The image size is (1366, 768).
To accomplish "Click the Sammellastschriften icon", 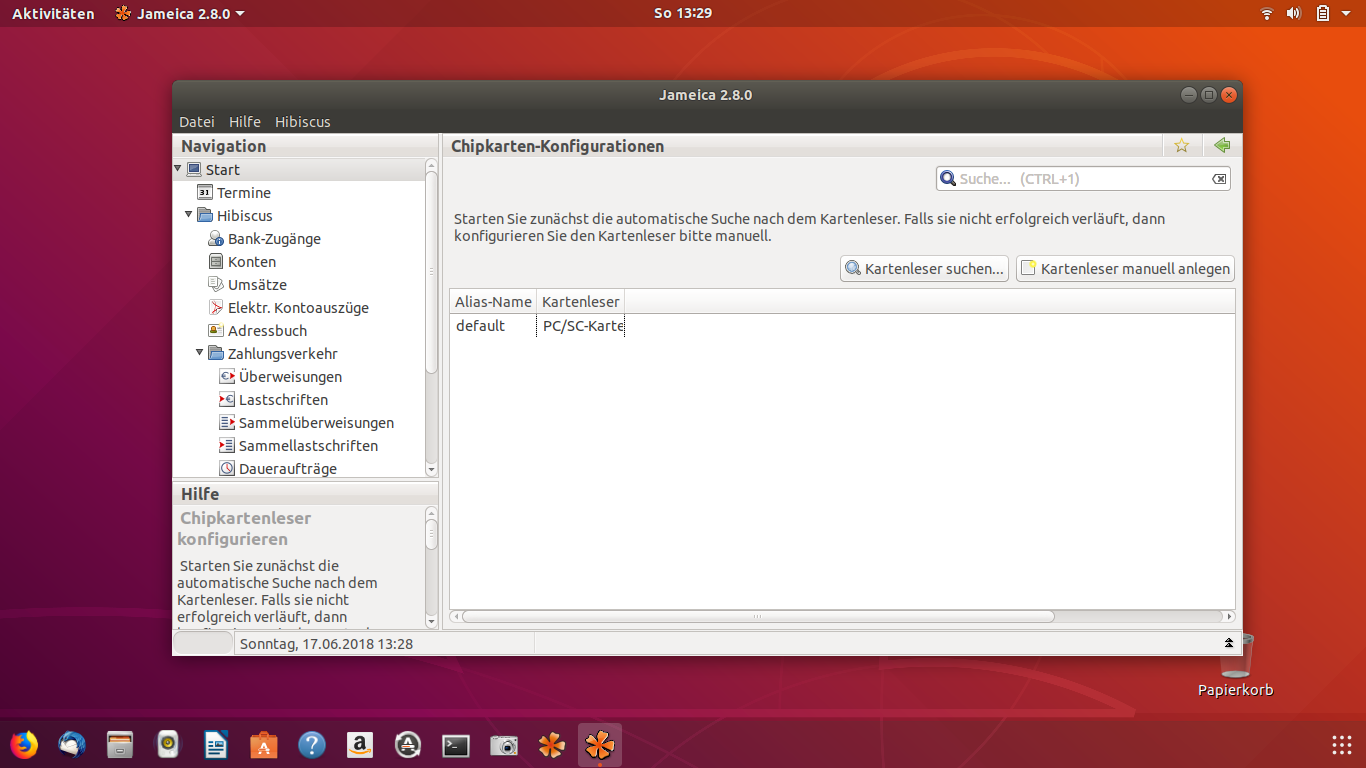I will pyautogui.click(x=227, y=446).
